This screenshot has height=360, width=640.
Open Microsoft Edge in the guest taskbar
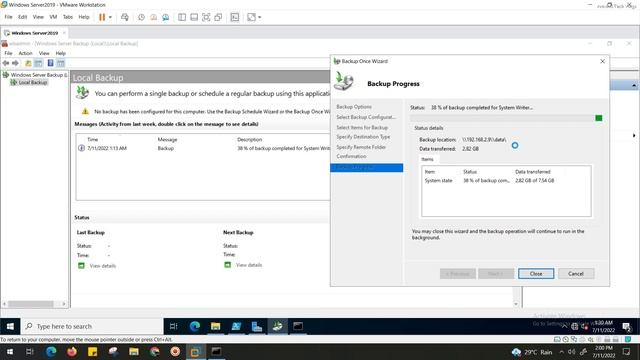(x=195, y=327)
